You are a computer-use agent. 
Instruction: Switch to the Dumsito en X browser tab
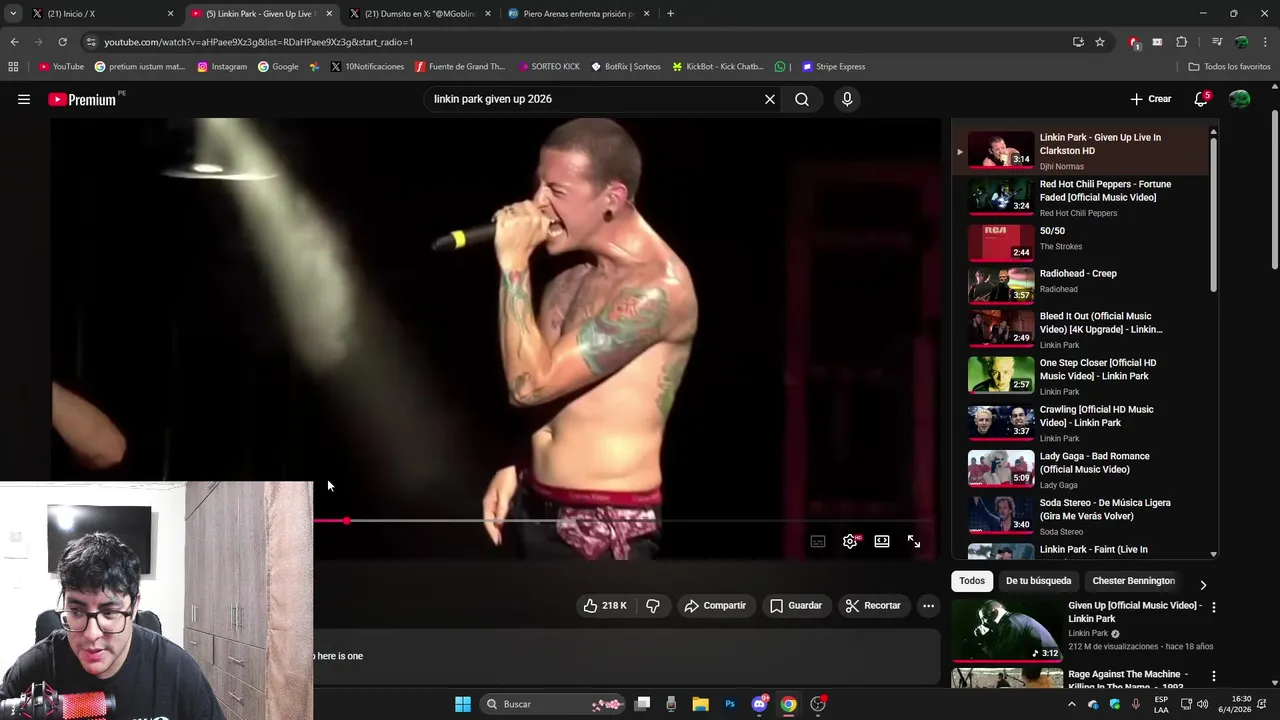[420, 14]
